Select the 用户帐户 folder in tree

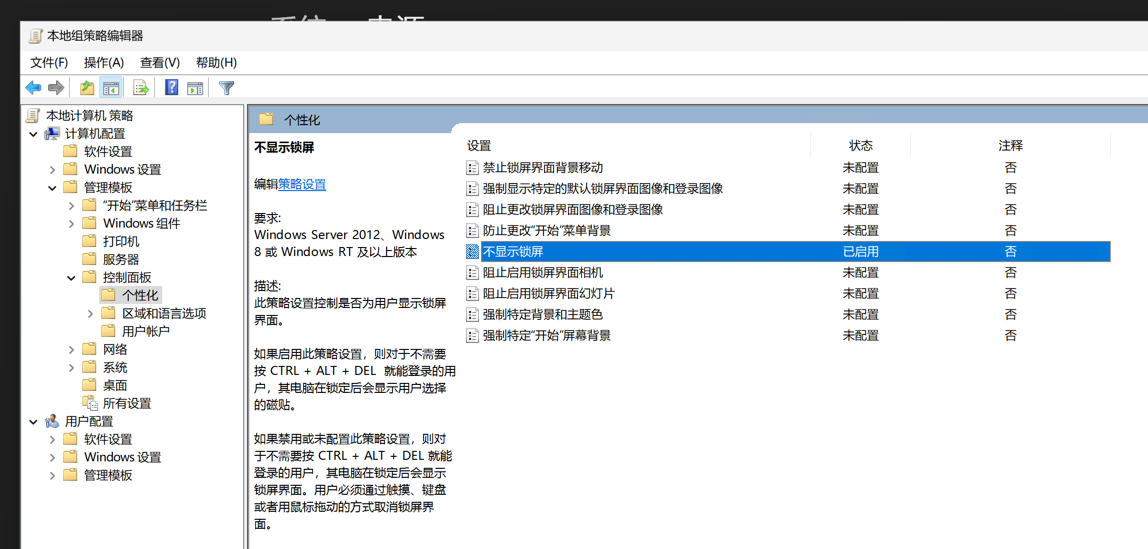(x=145, y=331)
